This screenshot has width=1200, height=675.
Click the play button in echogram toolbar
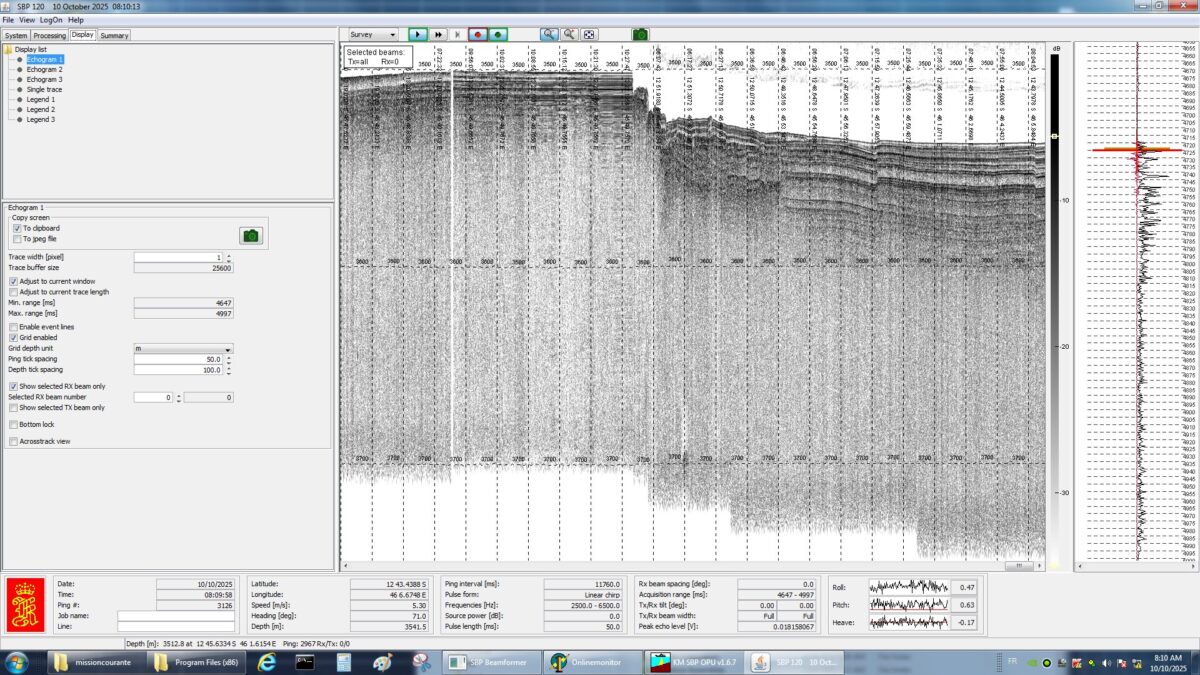[x=418, y=34]
